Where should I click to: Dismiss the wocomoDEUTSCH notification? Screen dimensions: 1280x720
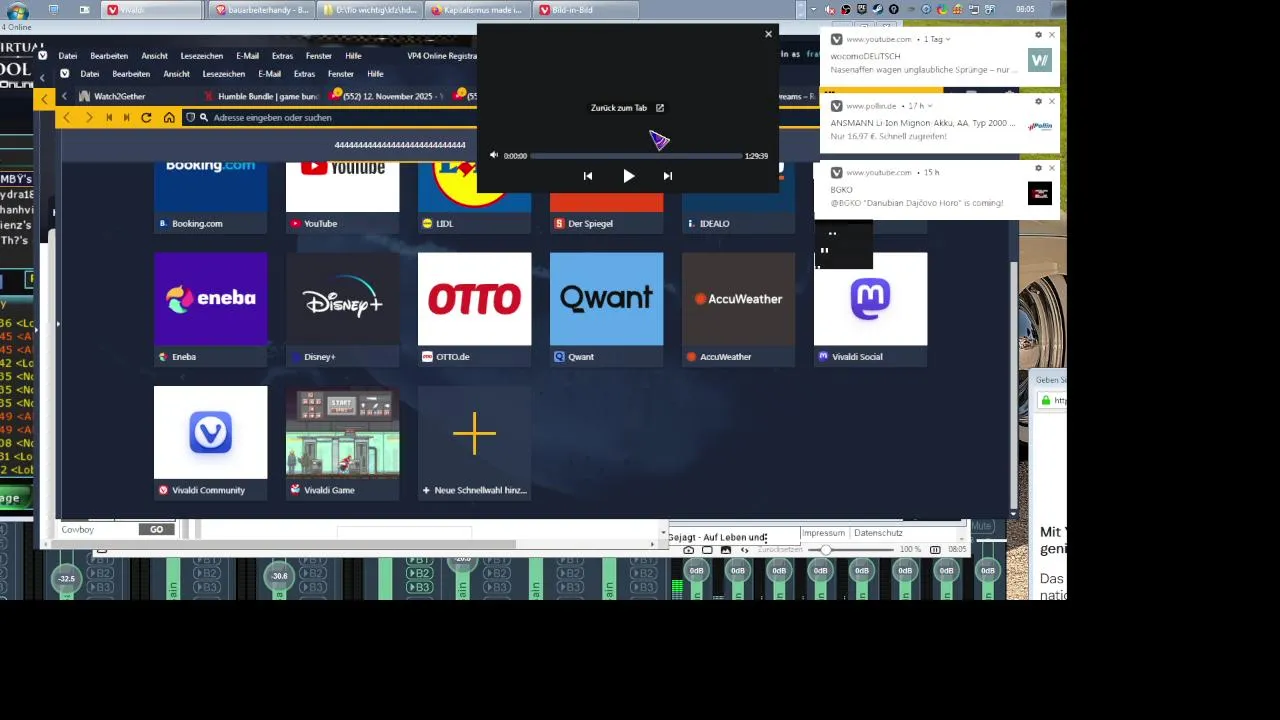pyautogui.click(x=1051, y=35)
